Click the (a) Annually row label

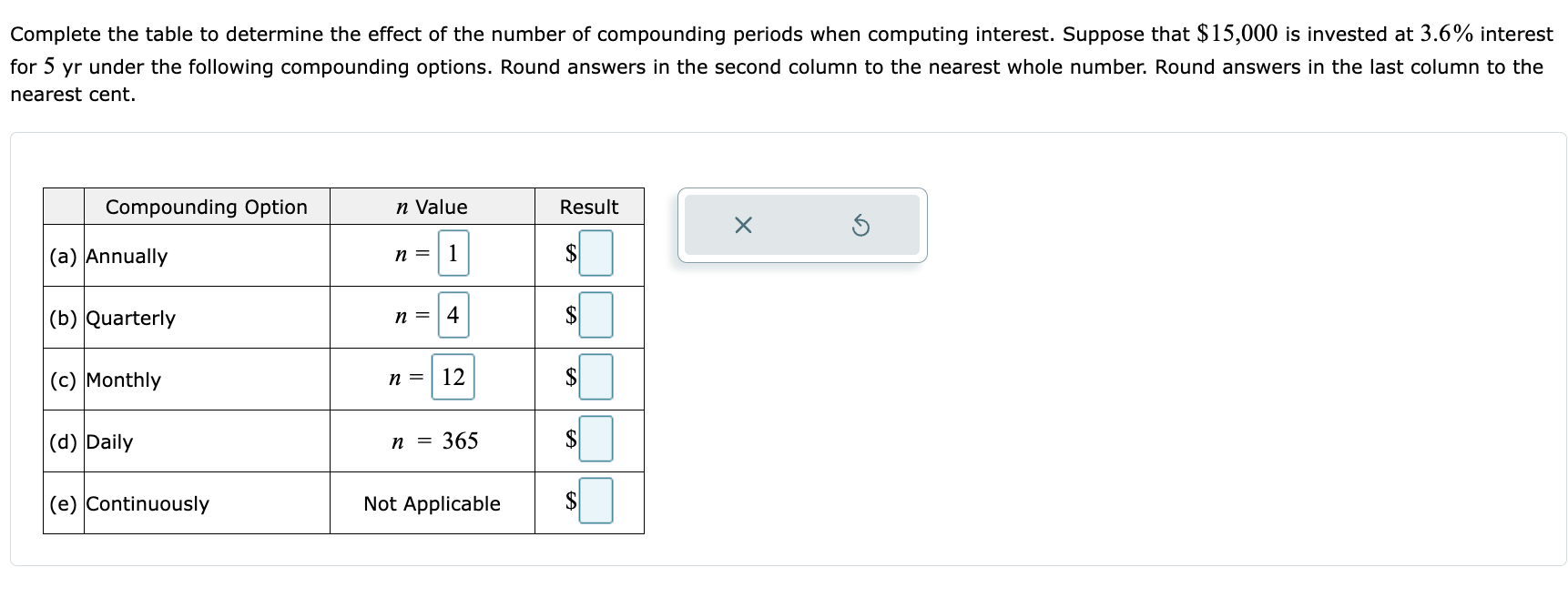point(127,256)
